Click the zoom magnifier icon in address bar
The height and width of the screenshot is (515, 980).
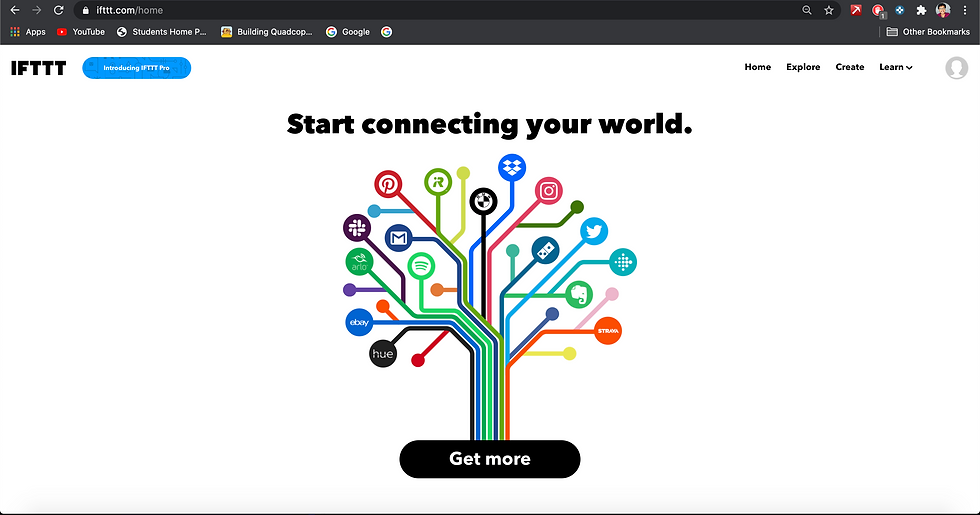pyautogui.click(x=807, y=10)
